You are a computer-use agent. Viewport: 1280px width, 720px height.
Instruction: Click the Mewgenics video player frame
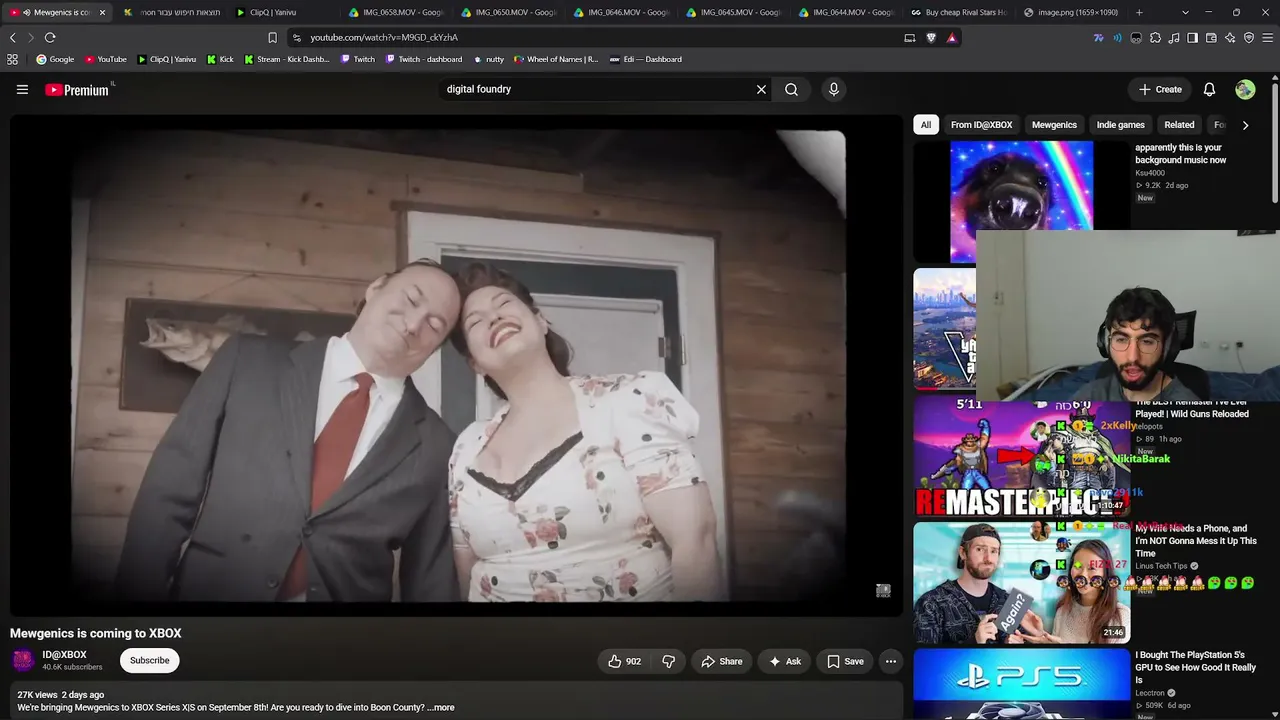(456, 366)
